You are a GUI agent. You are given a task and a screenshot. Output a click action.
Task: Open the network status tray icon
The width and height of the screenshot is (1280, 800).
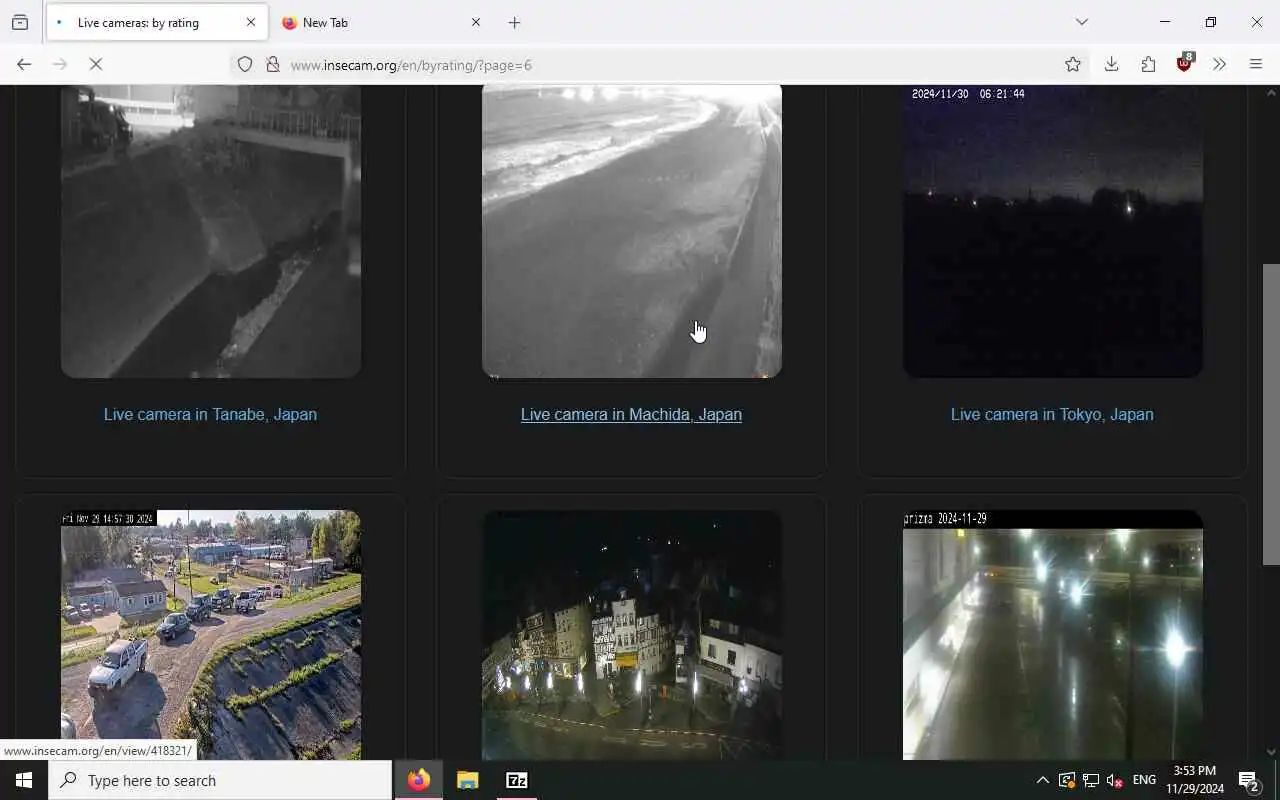coord(1091,780)
